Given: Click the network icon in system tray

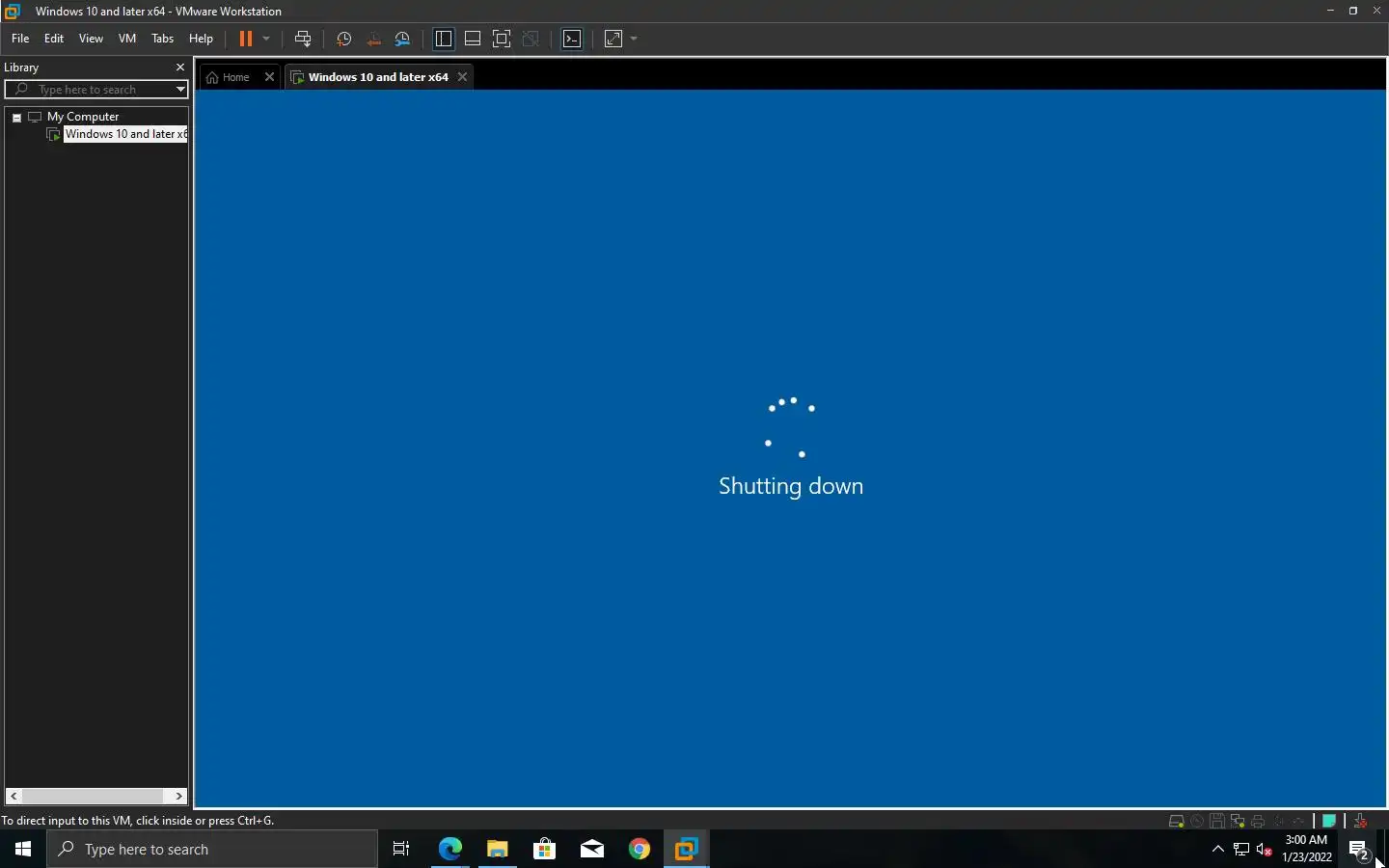Looking at the screenshot, I should click(x=1241, y=850).
